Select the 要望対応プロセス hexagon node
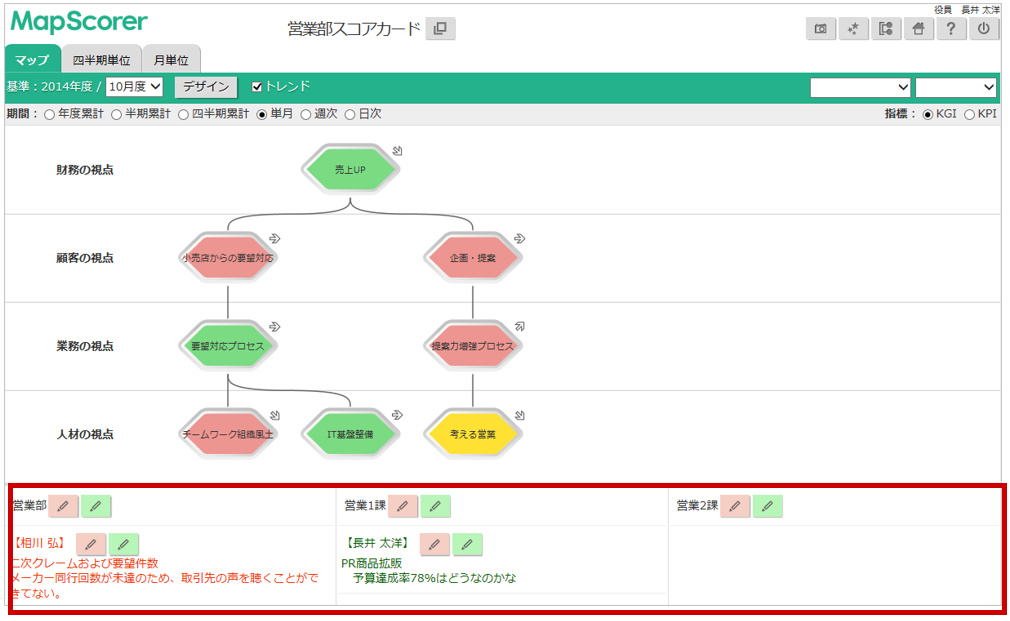The image size is (1010, 621). pos(228,346)
